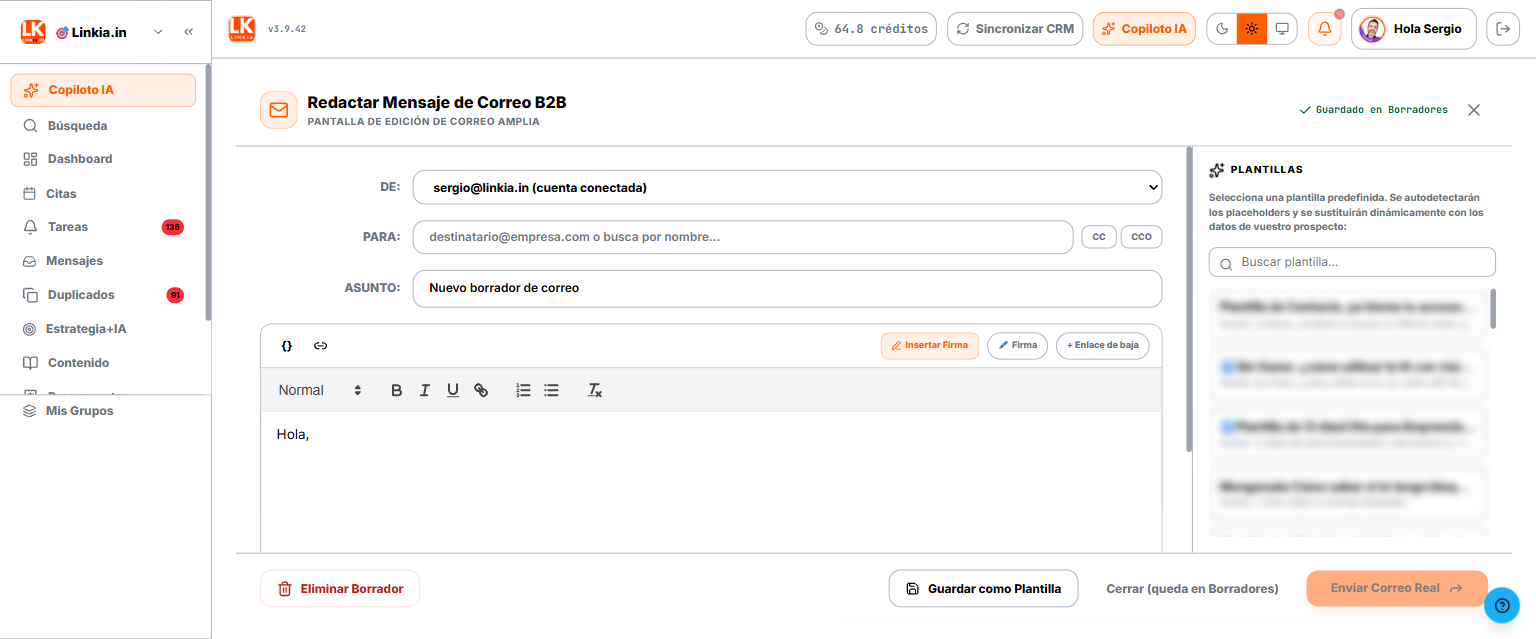The height and width of the screenshot is (639, 1536).
Task: Switch to dark mode moon icon
Action: click(x=1222, y=29)
